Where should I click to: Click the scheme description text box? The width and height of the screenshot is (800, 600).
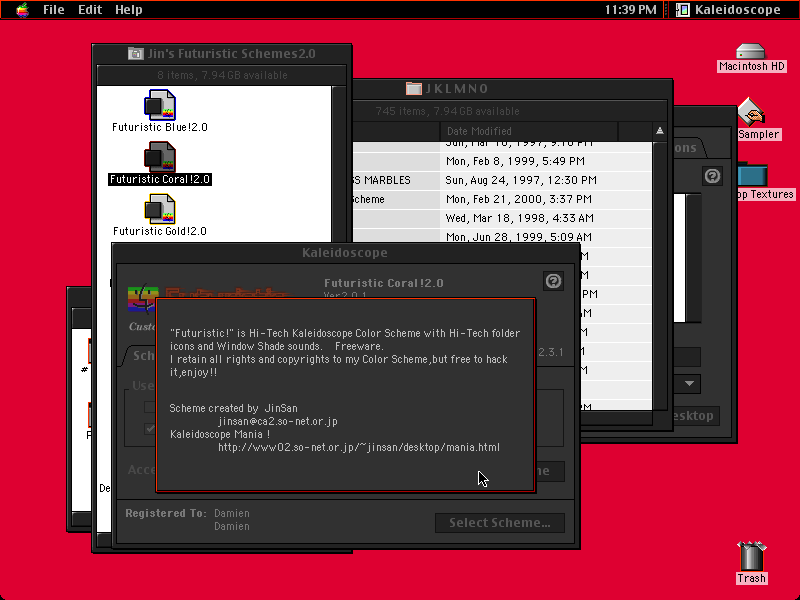tap(346, 395)
